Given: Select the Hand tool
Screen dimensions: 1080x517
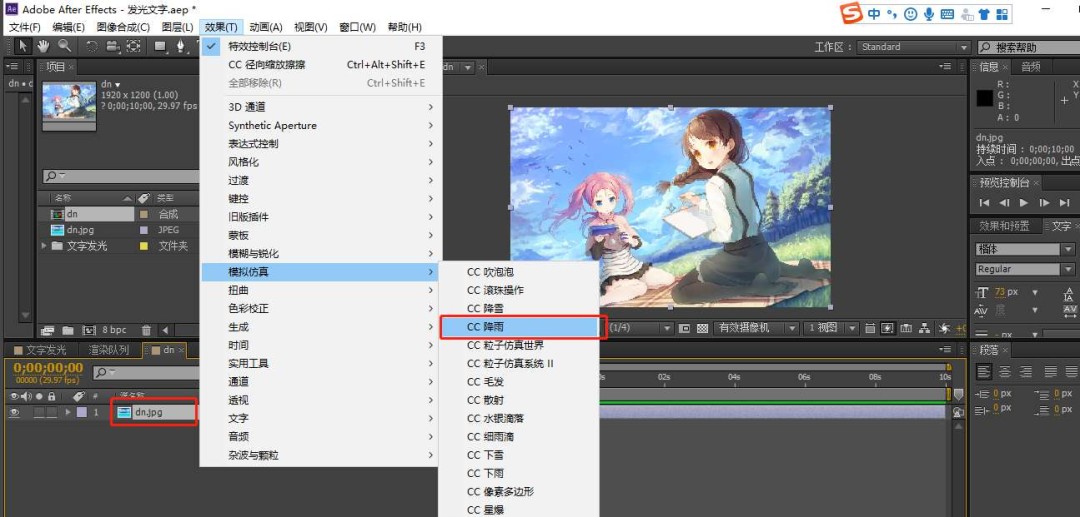Looking at the screenshot, I should pyautogui.click(x=43, y=46).
